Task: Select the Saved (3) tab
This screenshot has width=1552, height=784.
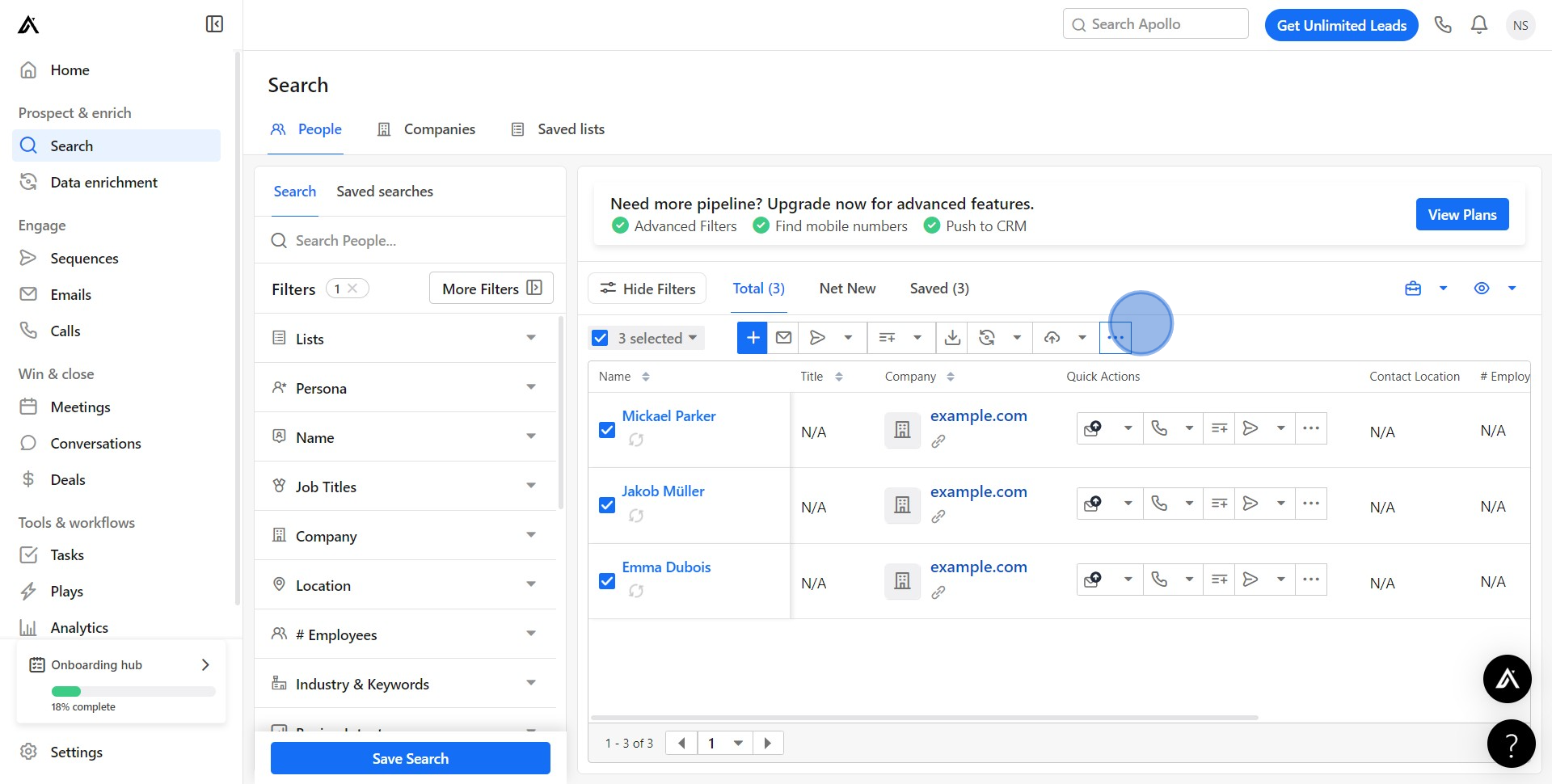Action: click(939, 289)
